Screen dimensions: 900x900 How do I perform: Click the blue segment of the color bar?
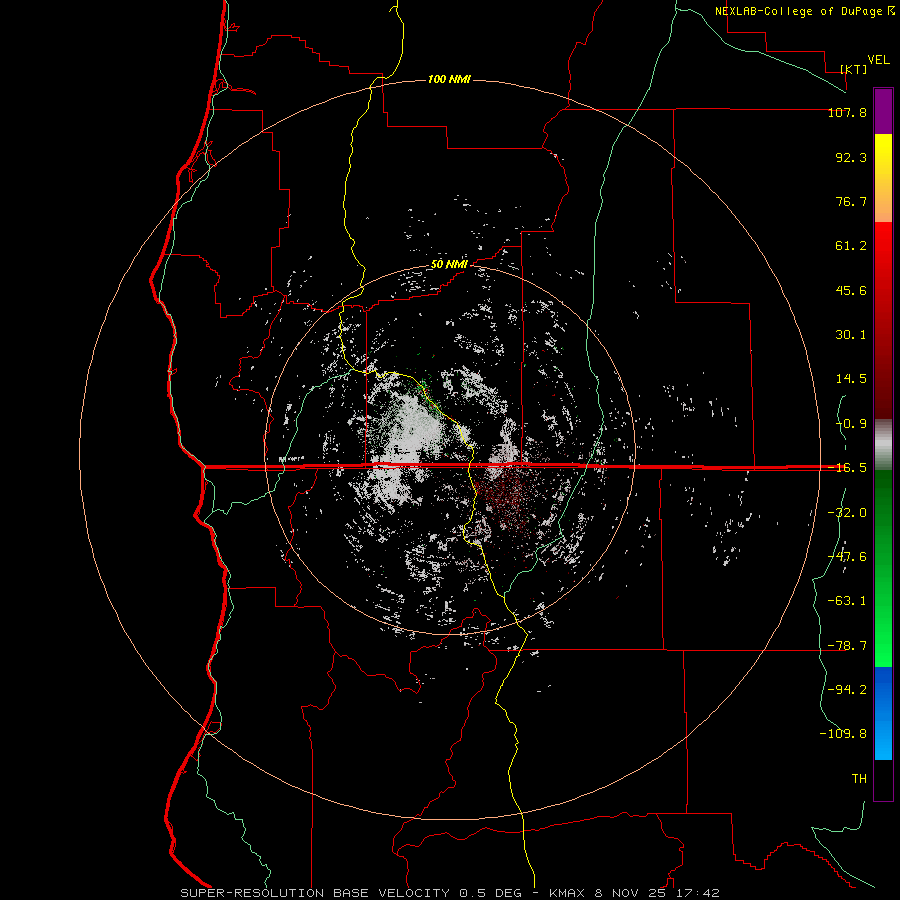pos(883,713)
